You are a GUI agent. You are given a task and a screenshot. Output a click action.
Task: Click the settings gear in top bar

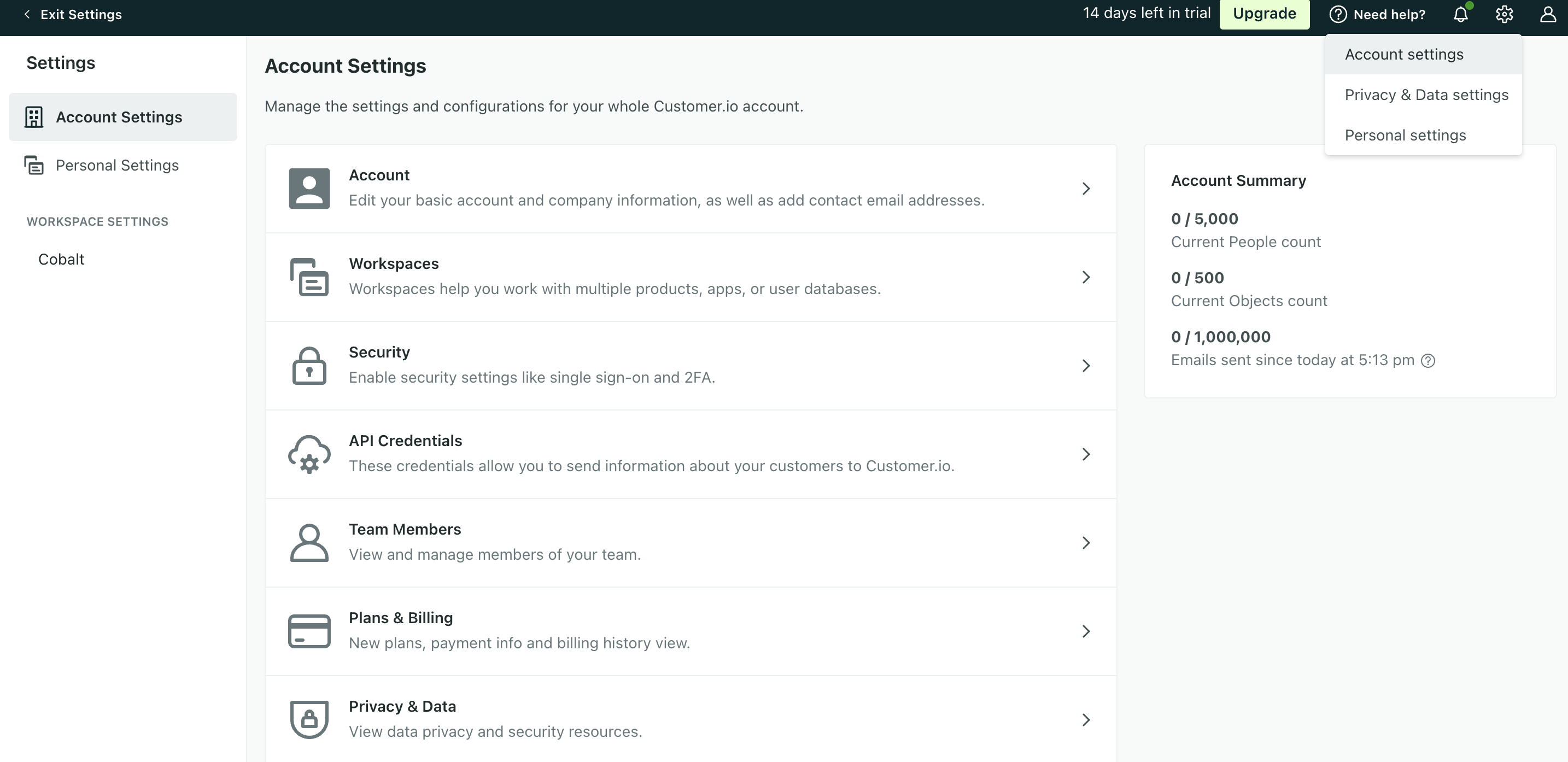click(x=1504, y=14)
